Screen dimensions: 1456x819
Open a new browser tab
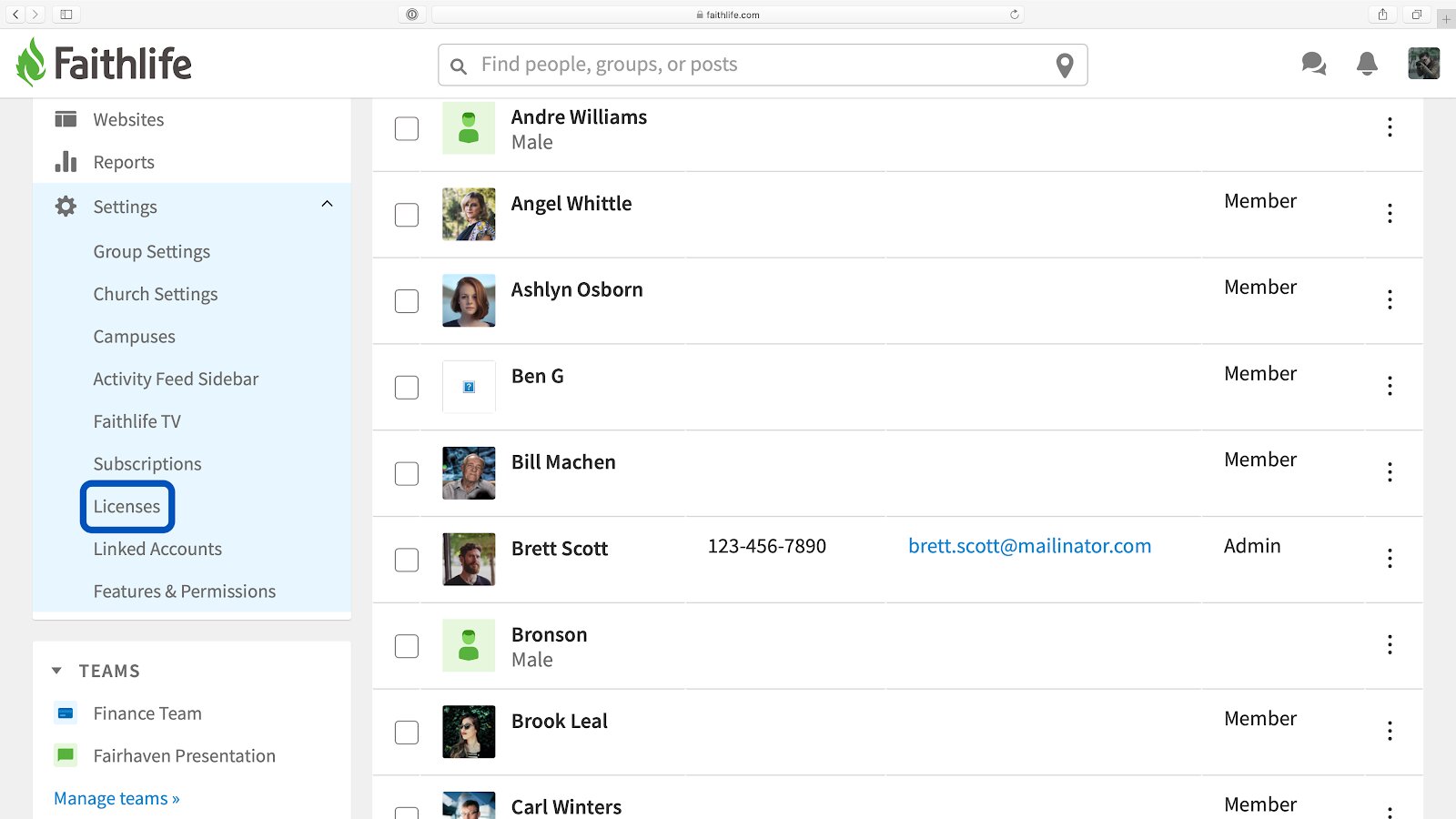[1446, 18]
